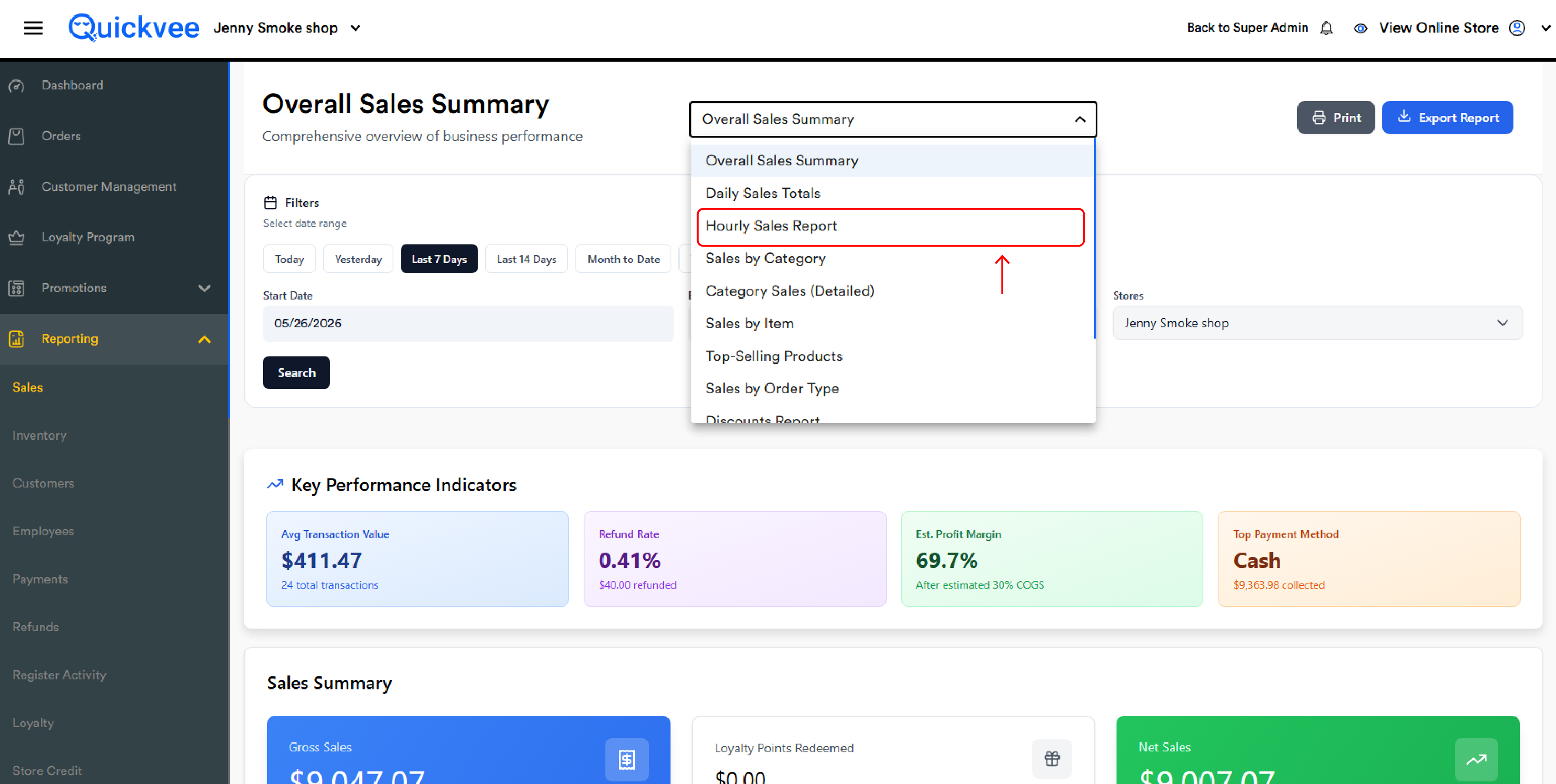This screenshot has width=1556, height=784.
Task: Open the hamburger menu icon
Action: coord(33,28)
